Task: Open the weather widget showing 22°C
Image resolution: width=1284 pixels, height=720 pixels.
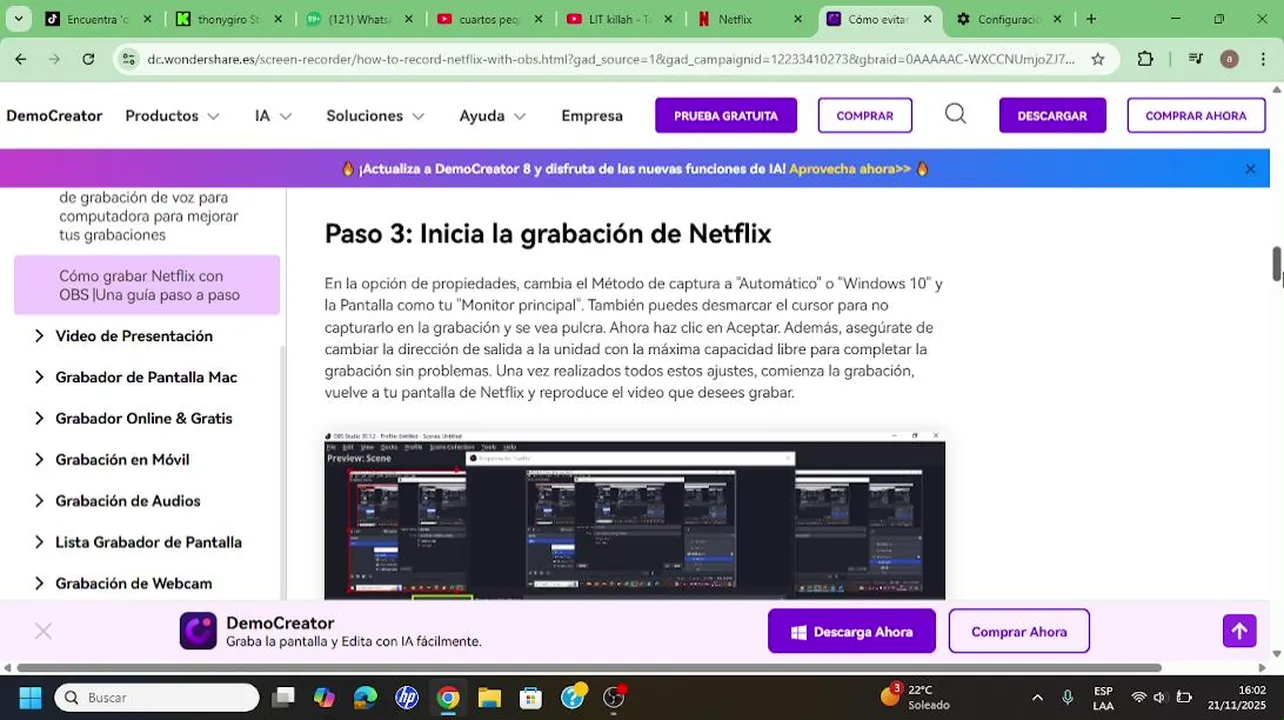Action: 915,697
